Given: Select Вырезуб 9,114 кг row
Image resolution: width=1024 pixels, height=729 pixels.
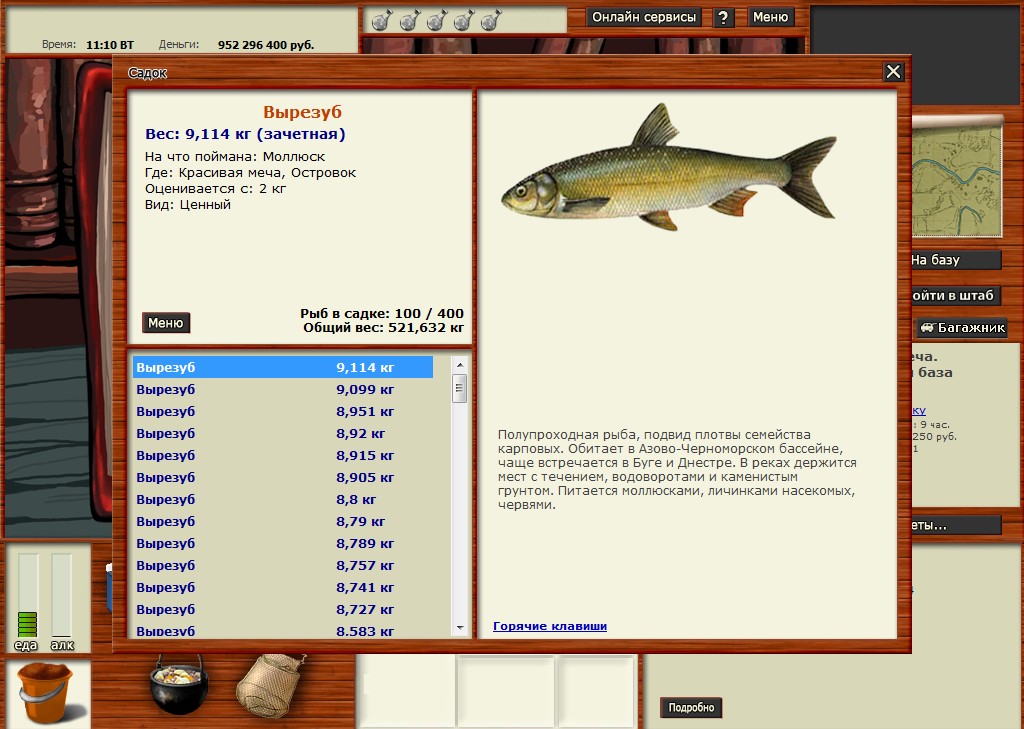Looking at the screenshot, I should click(283, 367).
